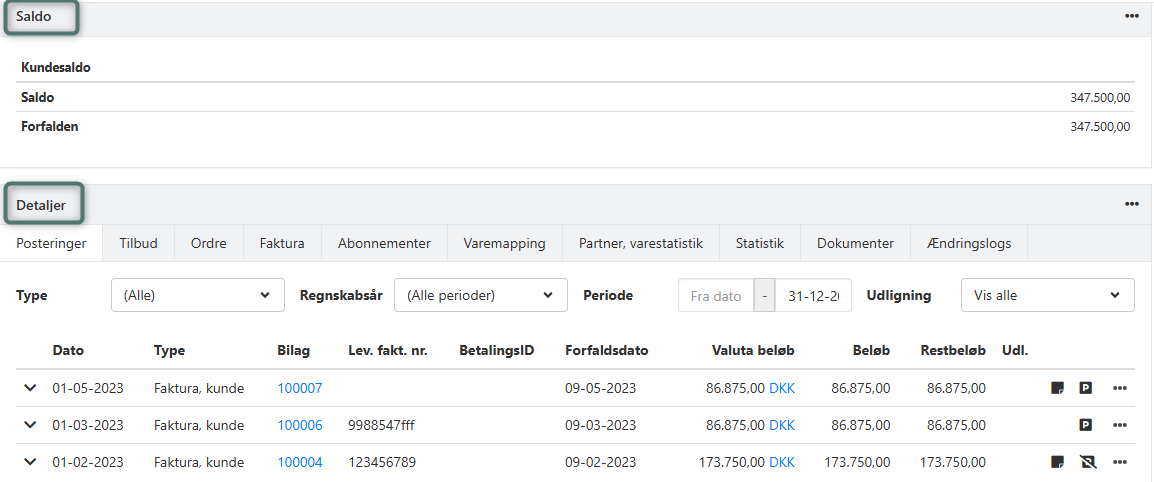Click supplier invoice number 123456789
The height and width of the screenshot is (482, 1154).
click(382, 463)
